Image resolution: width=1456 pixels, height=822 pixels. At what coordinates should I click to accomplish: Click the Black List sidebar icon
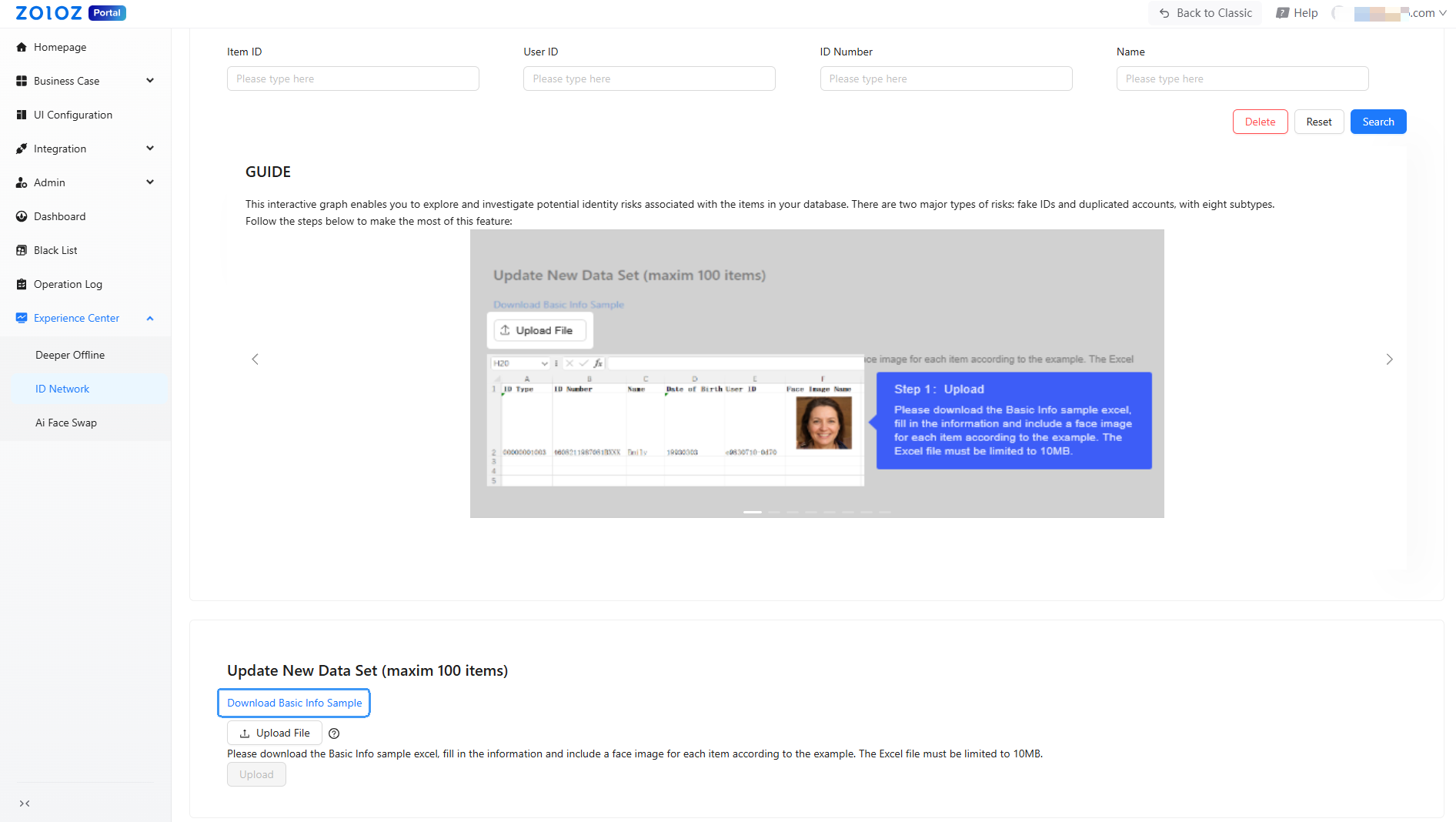click(22, 250)
